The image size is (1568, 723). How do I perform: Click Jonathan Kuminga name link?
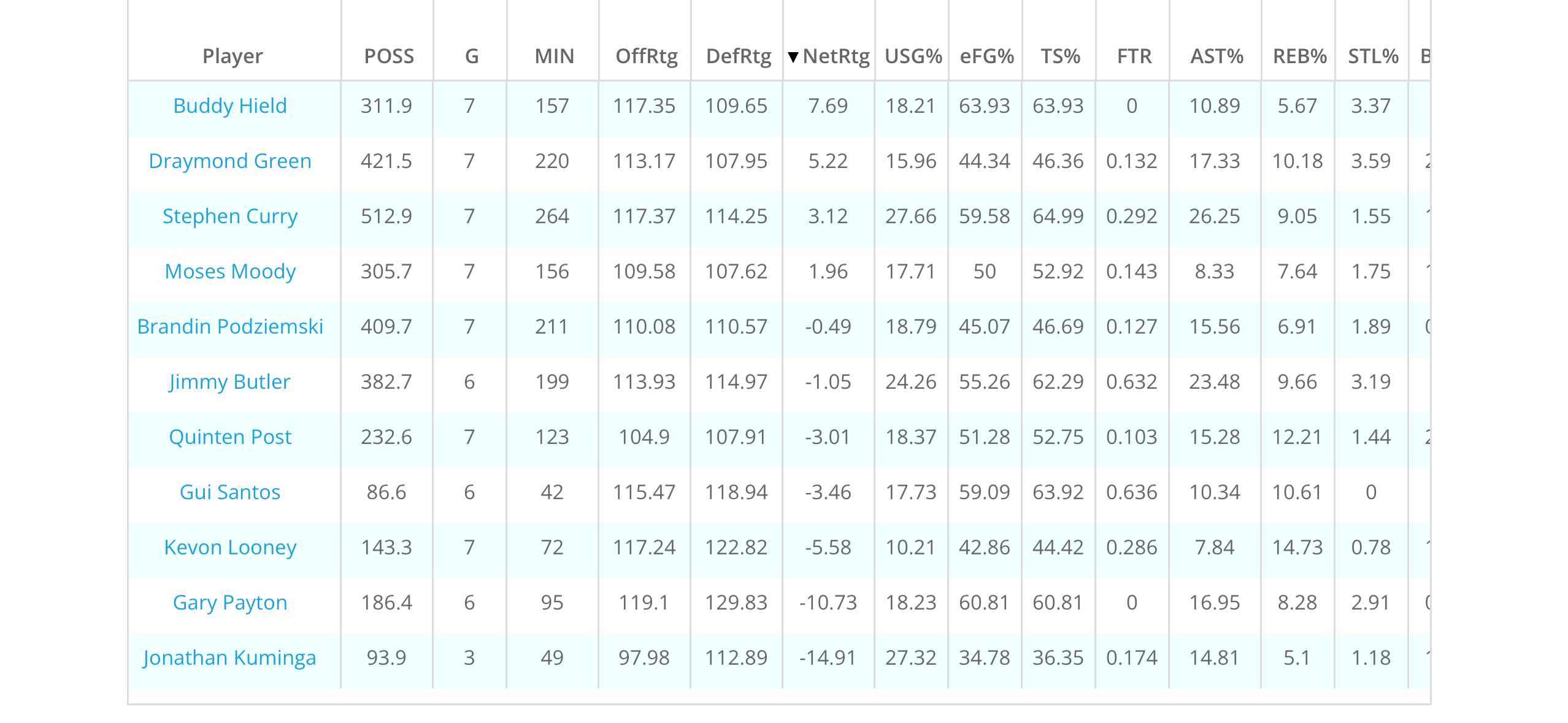click(230, 658)
